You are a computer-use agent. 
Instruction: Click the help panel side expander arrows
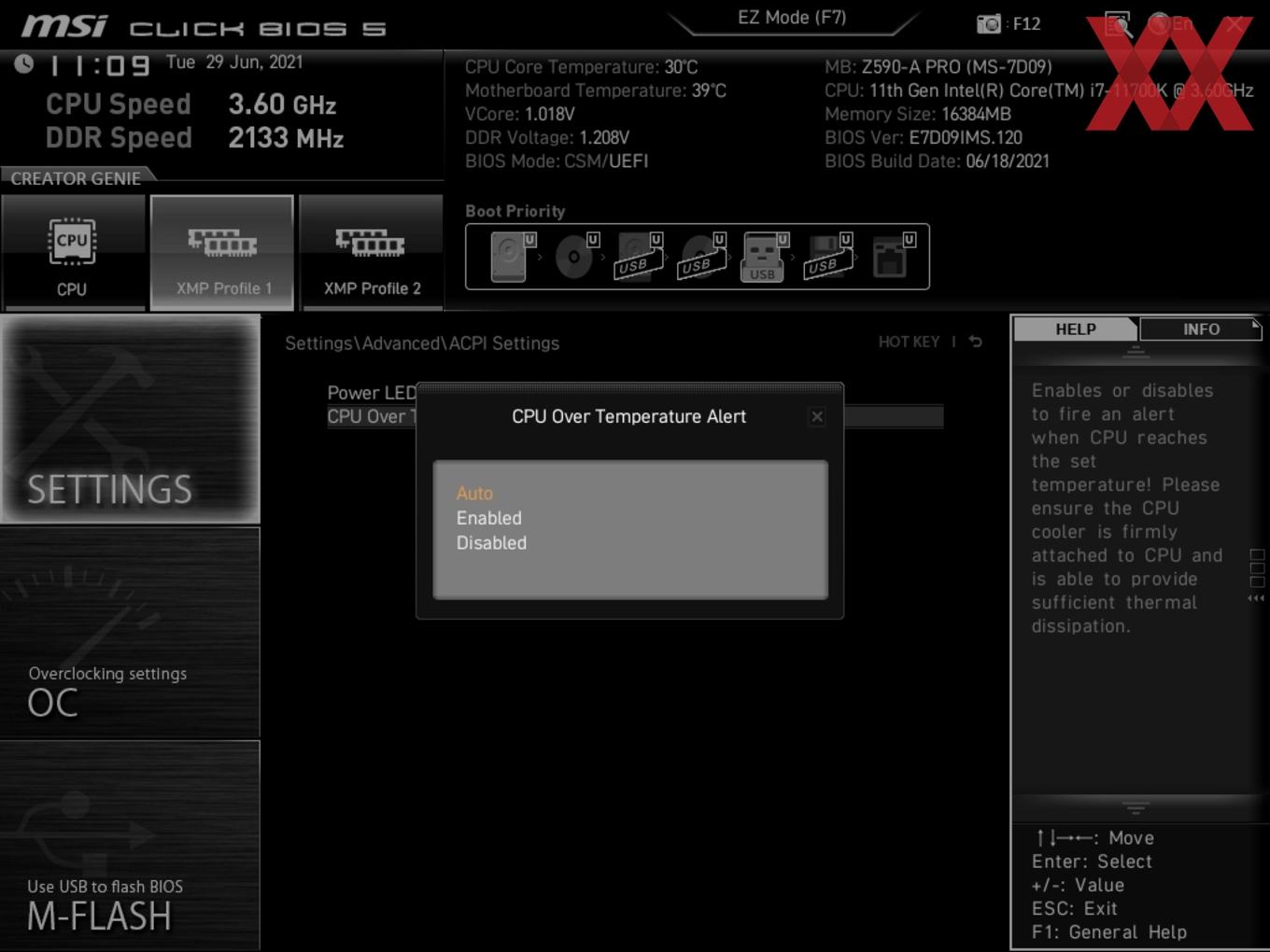pos(1257,598)
